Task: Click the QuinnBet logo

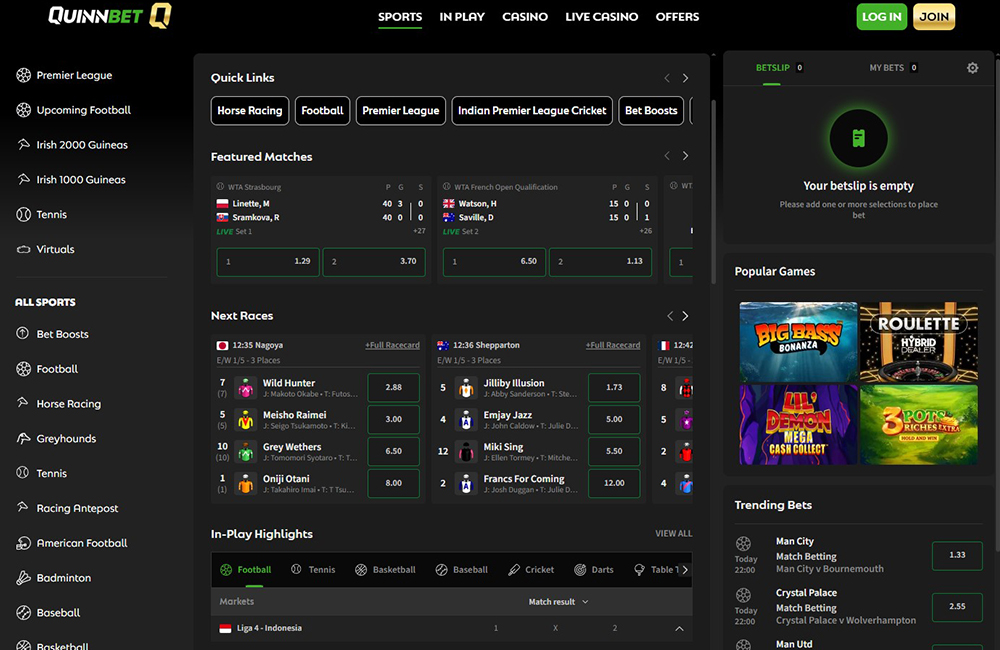Action: tap(110, 15)
